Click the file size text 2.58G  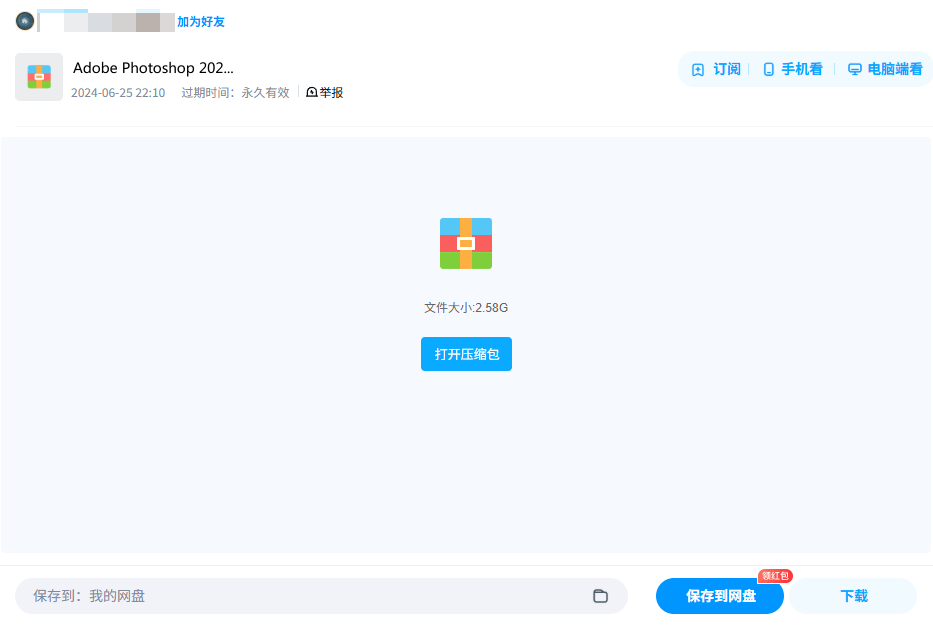click(x=466, y=307)
